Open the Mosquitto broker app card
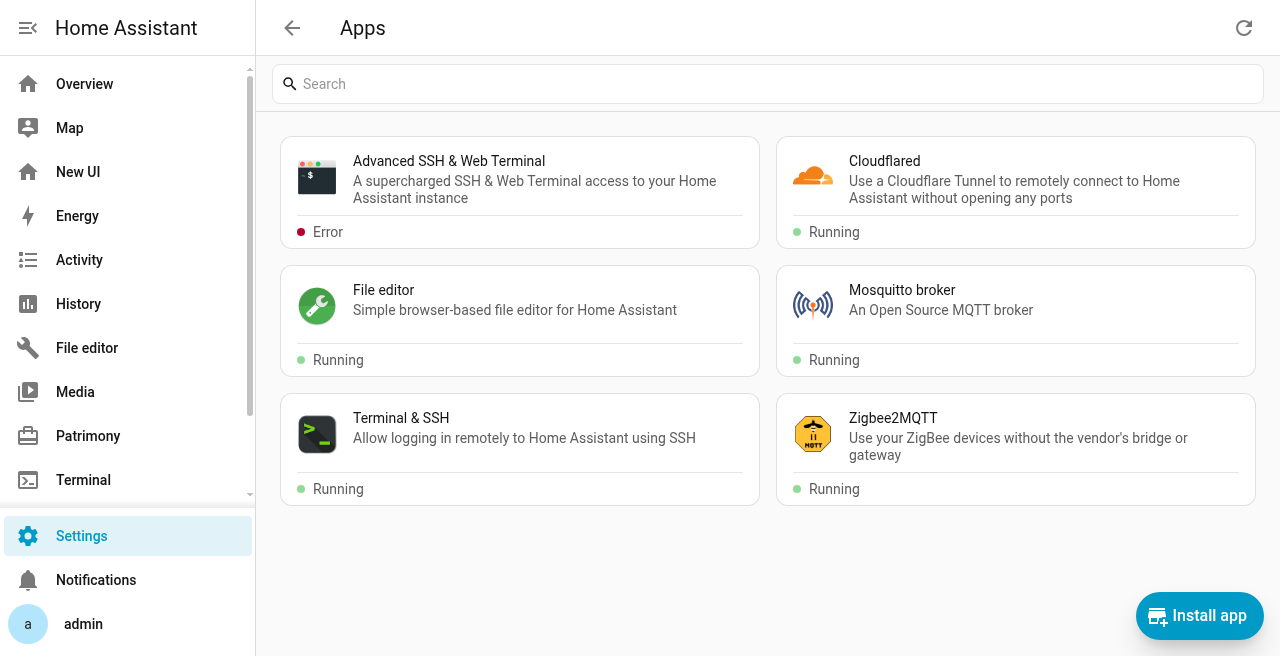 (1016, 321)
